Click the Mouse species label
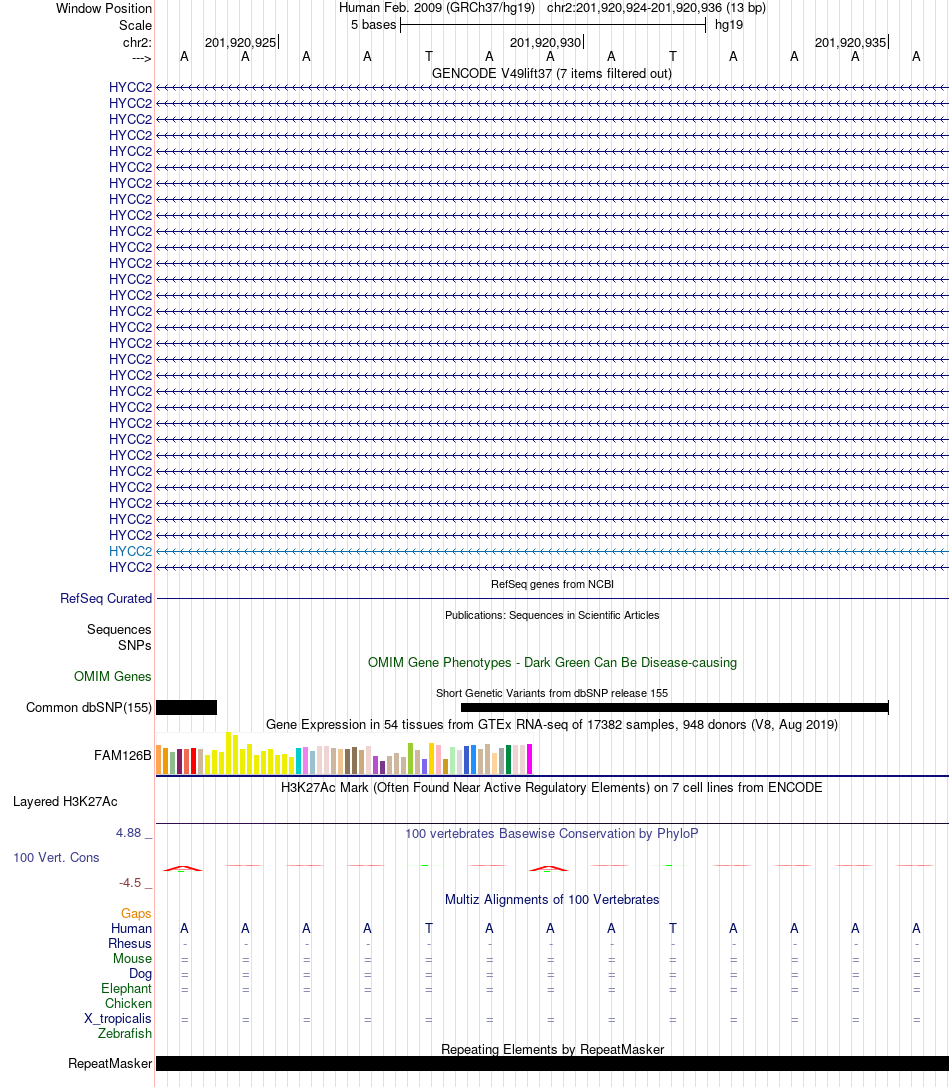Screen dimensions: 950x1087 click(132, 959)
